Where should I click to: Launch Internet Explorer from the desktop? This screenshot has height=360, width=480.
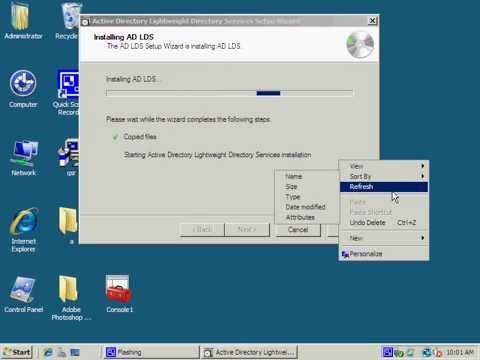[x=23, y=230]
